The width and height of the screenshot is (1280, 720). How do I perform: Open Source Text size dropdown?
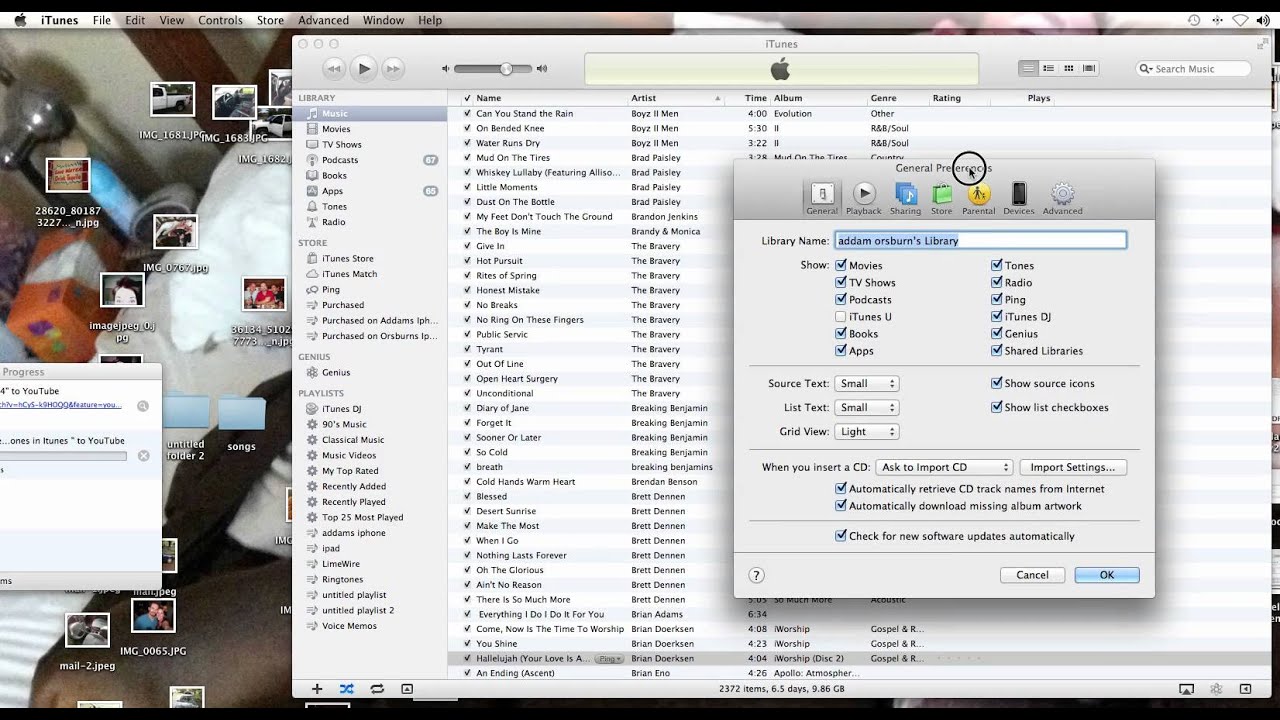click(867, 383)
